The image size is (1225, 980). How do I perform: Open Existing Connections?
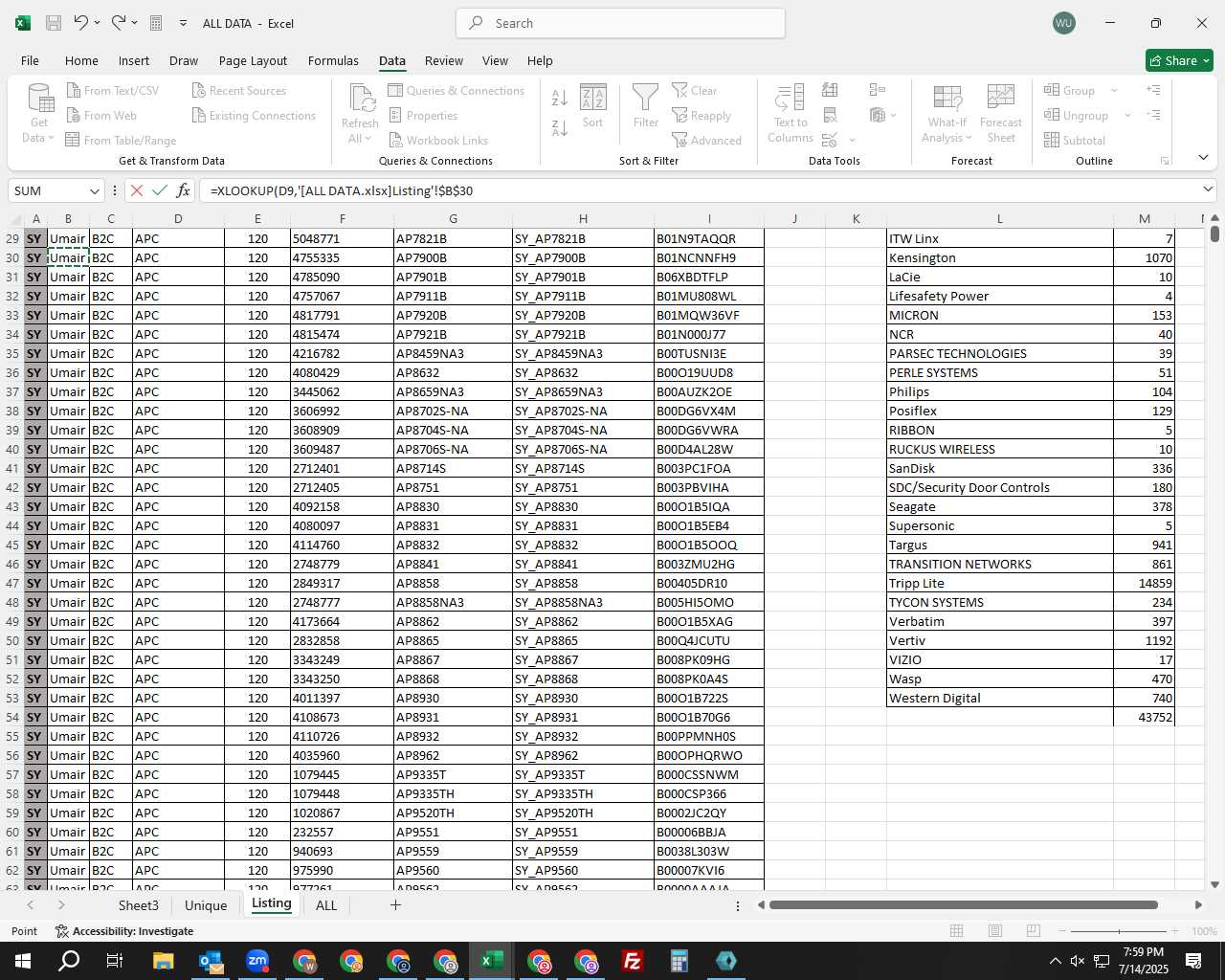(x=254, y=115)
